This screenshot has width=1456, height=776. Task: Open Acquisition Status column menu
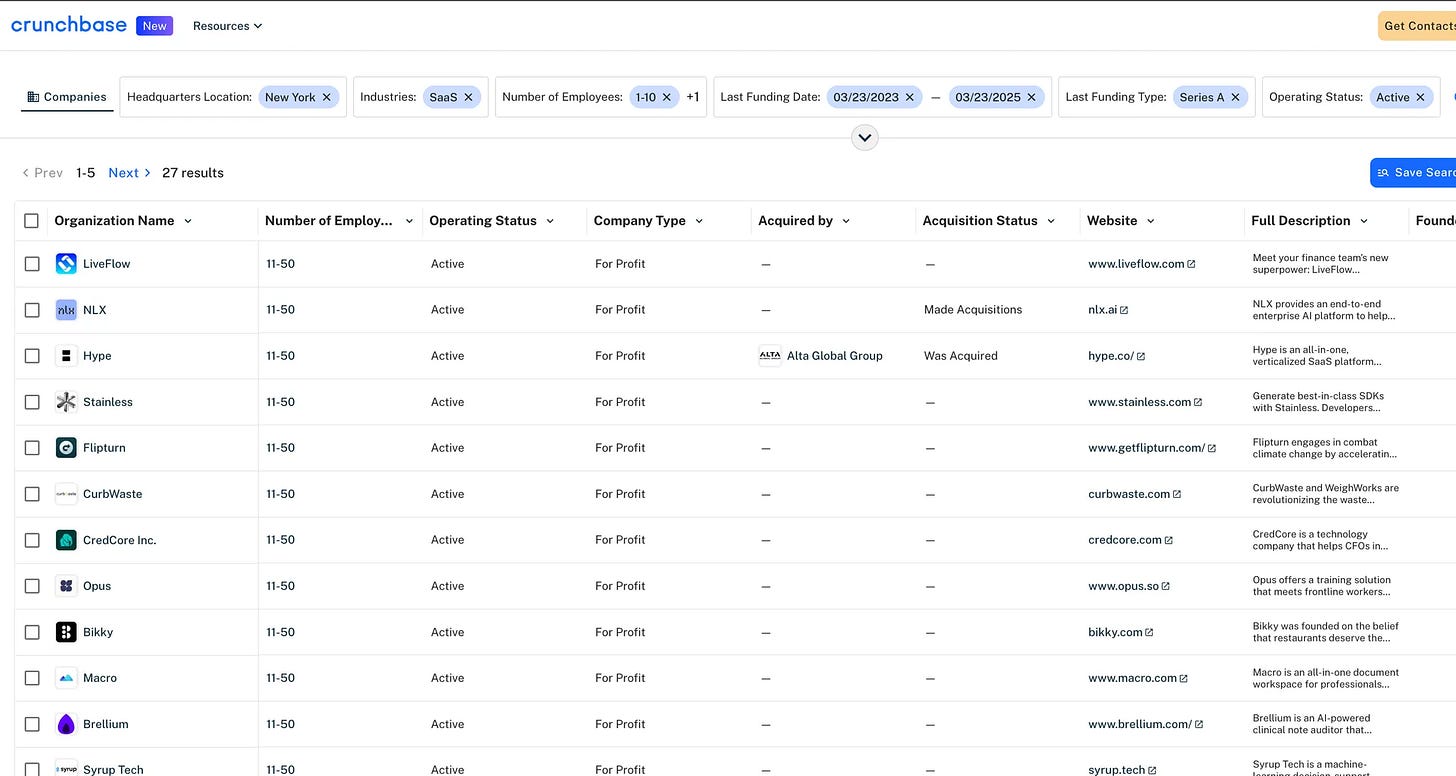click(x=1051, y=221)
